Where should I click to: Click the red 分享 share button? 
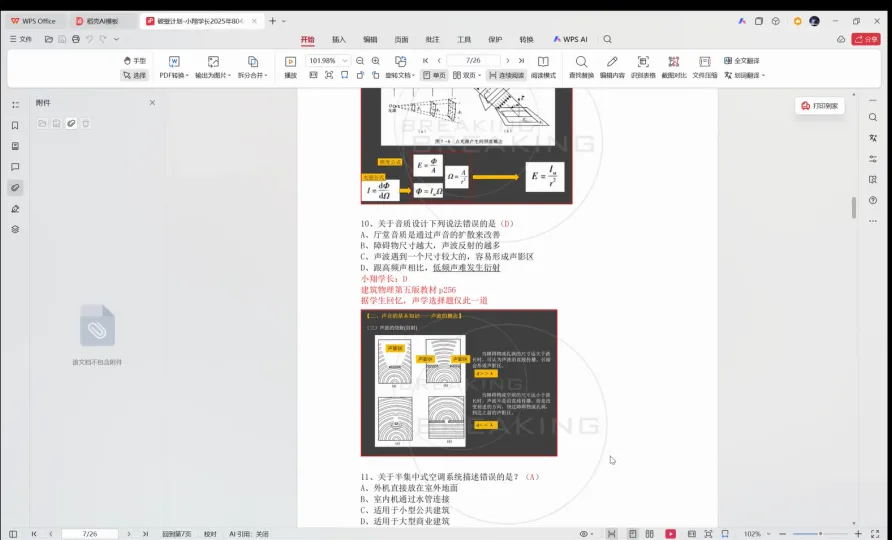(866, 39)
